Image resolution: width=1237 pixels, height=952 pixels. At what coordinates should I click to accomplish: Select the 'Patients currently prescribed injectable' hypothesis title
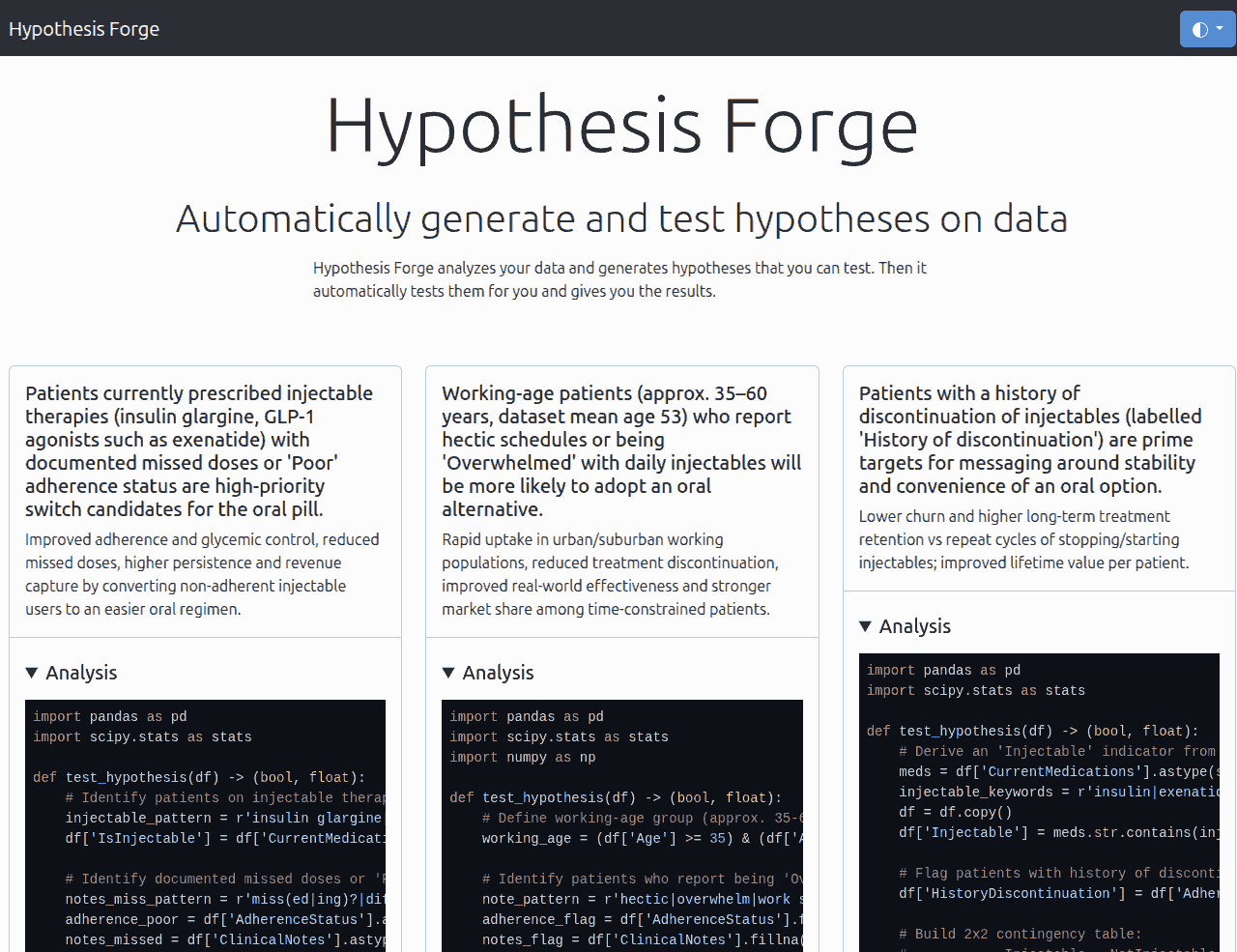click(x=200, y=450)
